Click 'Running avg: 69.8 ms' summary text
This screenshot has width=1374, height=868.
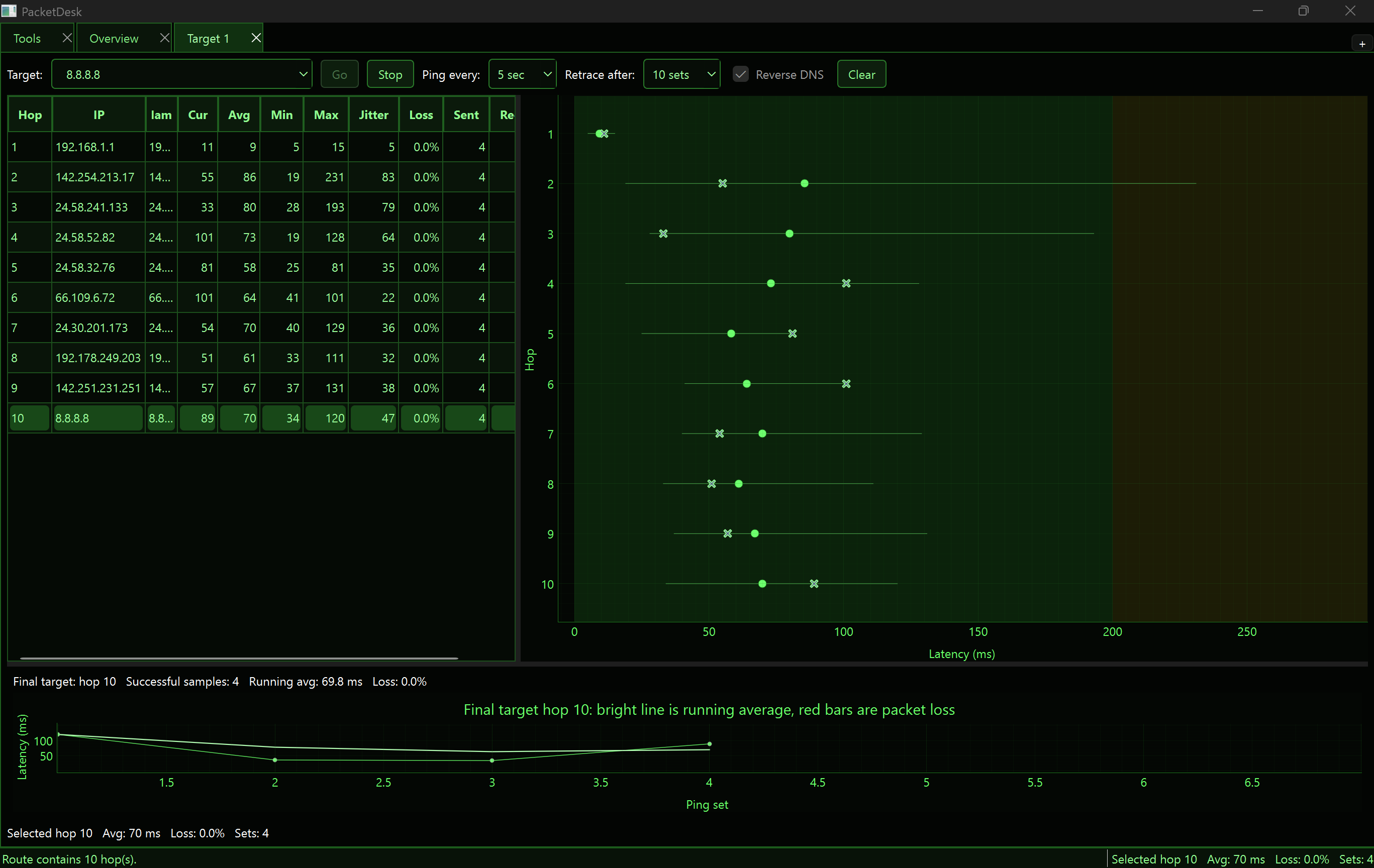click(x=305, y=682)
